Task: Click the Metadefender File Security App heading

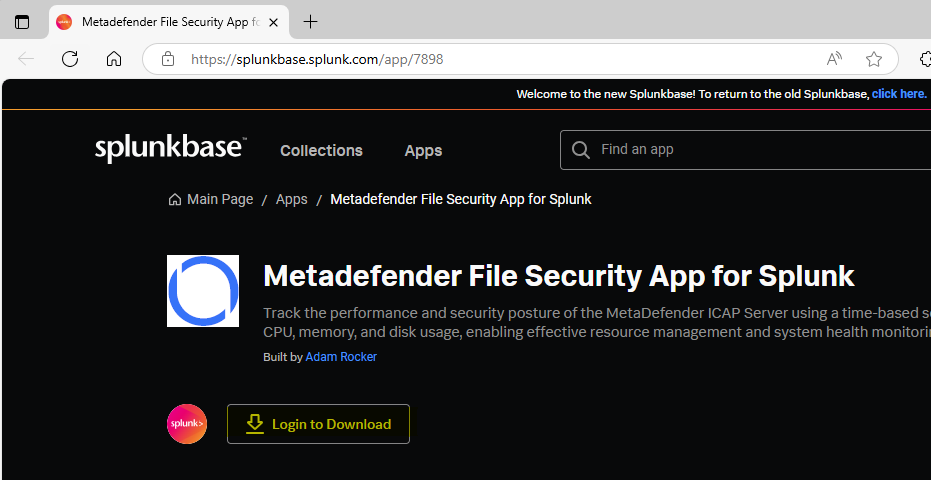Action: 559,276
